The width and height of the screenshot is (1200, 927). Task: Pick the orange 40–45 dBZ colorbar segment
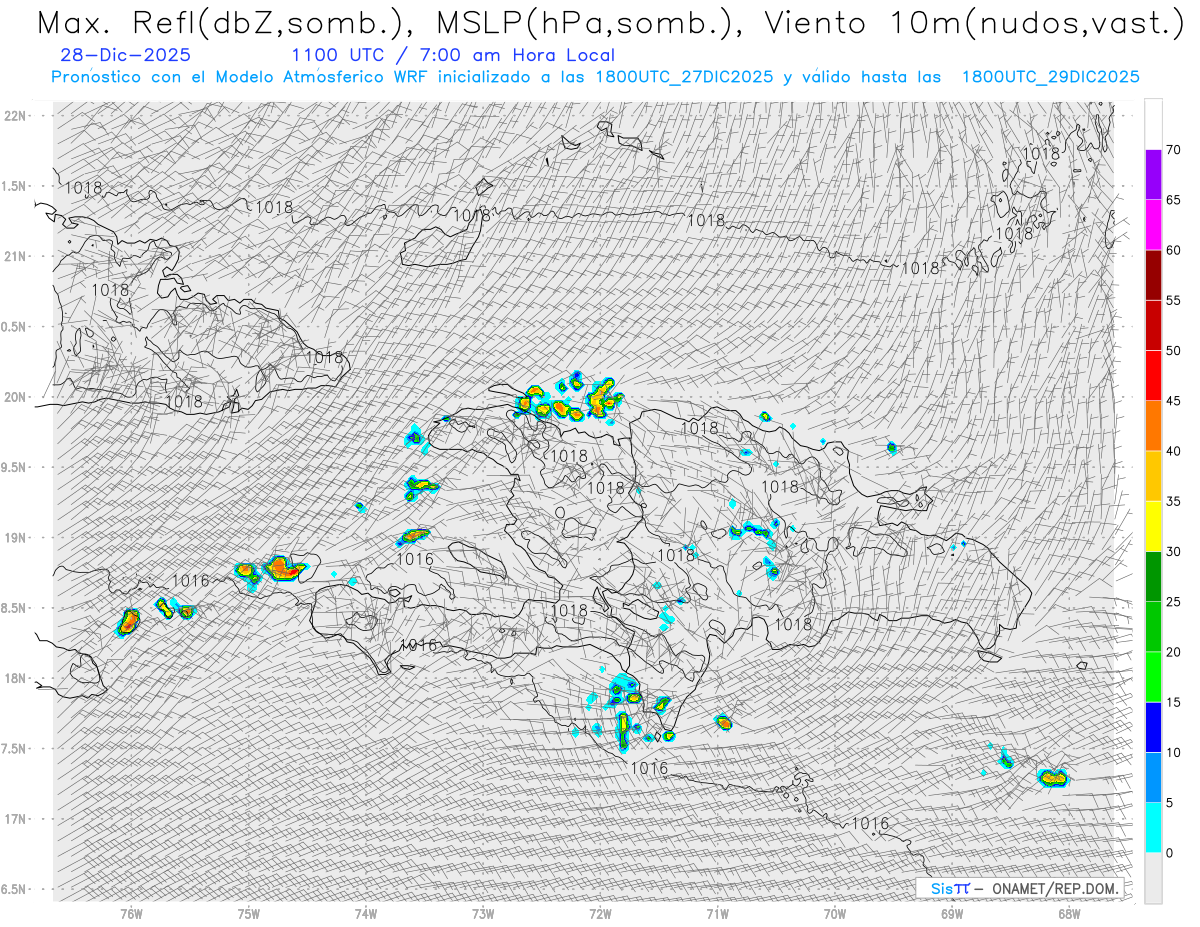tap(1153, 426)
